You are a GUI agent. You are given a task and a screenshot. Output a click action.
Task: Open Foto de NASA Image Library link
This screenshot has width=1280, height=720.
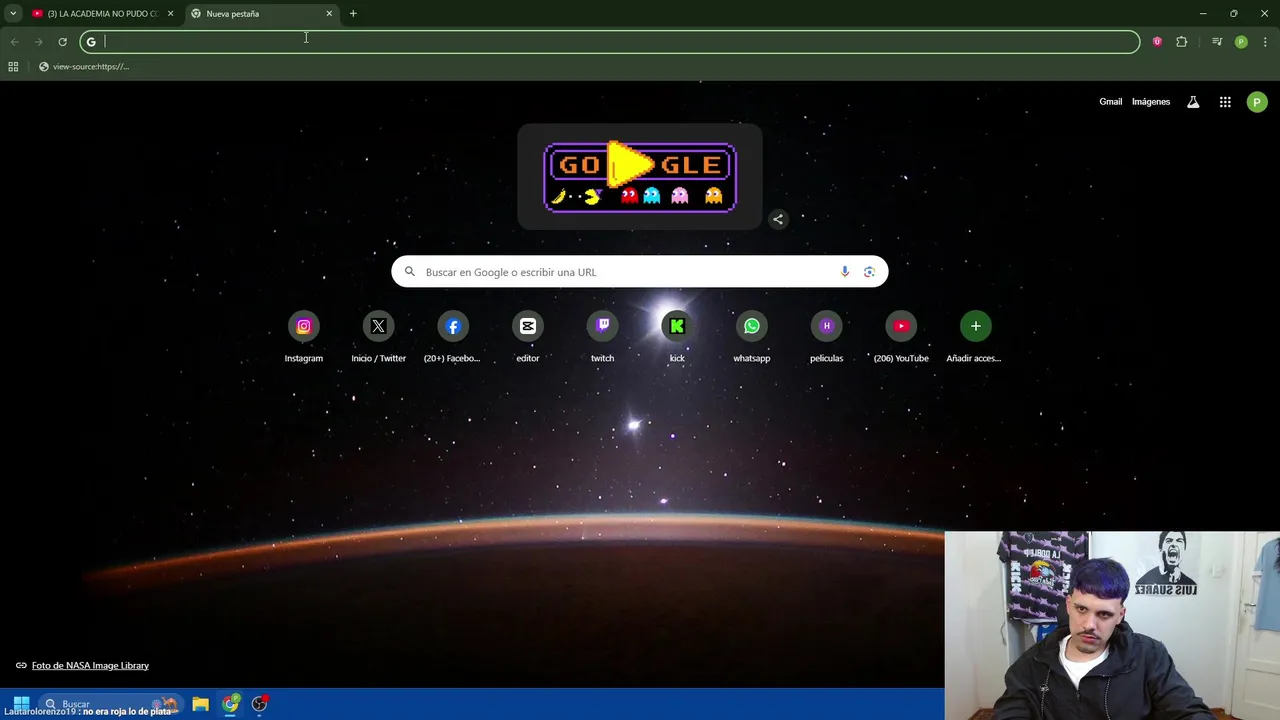click(90, 666)
